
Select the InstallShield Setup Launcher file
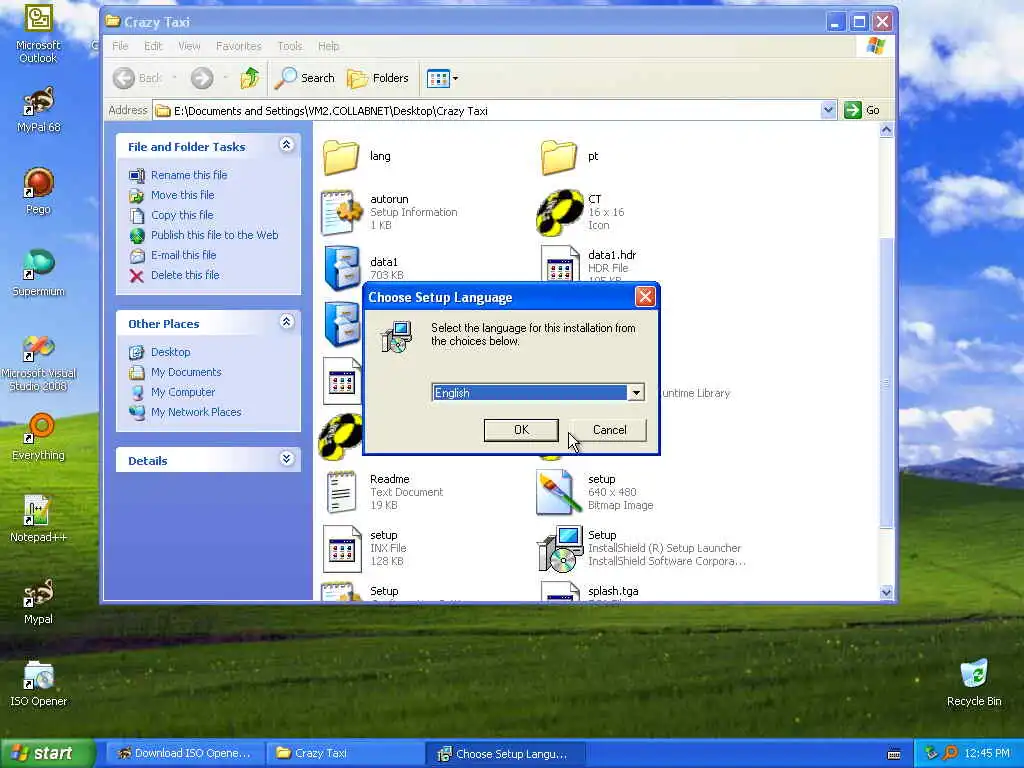(640, 548)
